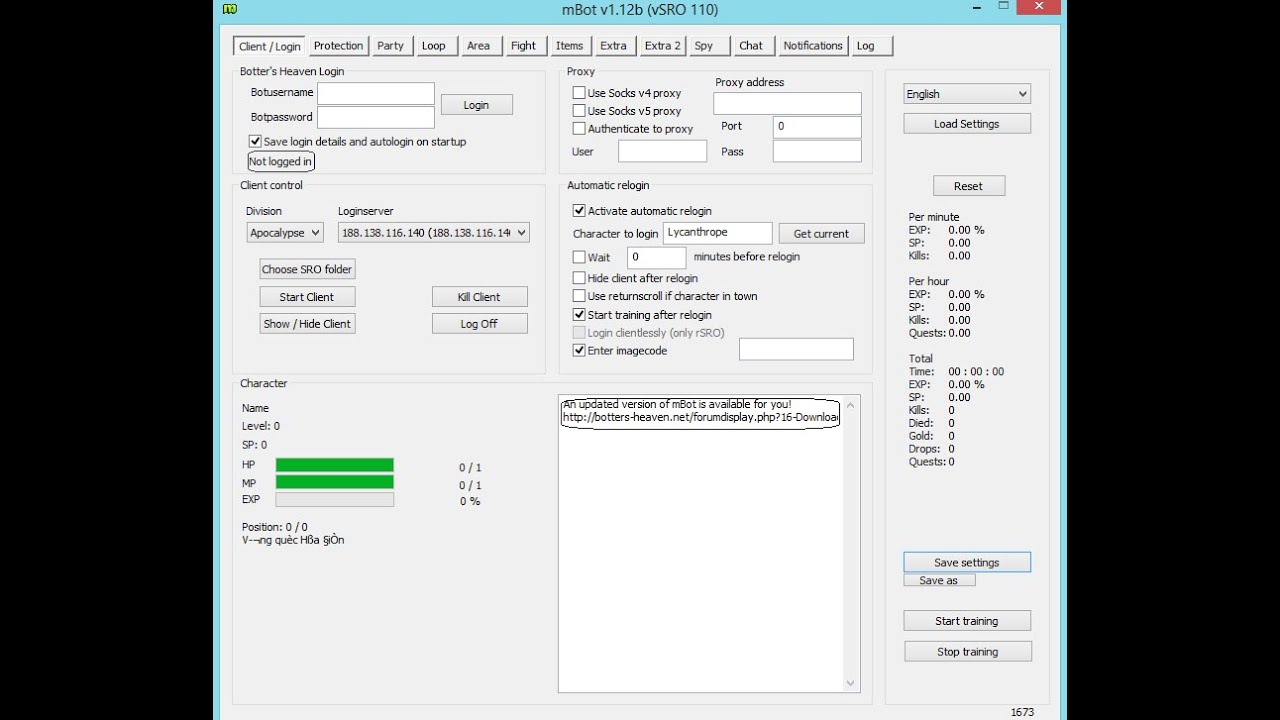The height and width of the screenshot is (720, 1280).
Task: Open the English language dropdown
Action: pyautogui.click(x=967, y=94)
